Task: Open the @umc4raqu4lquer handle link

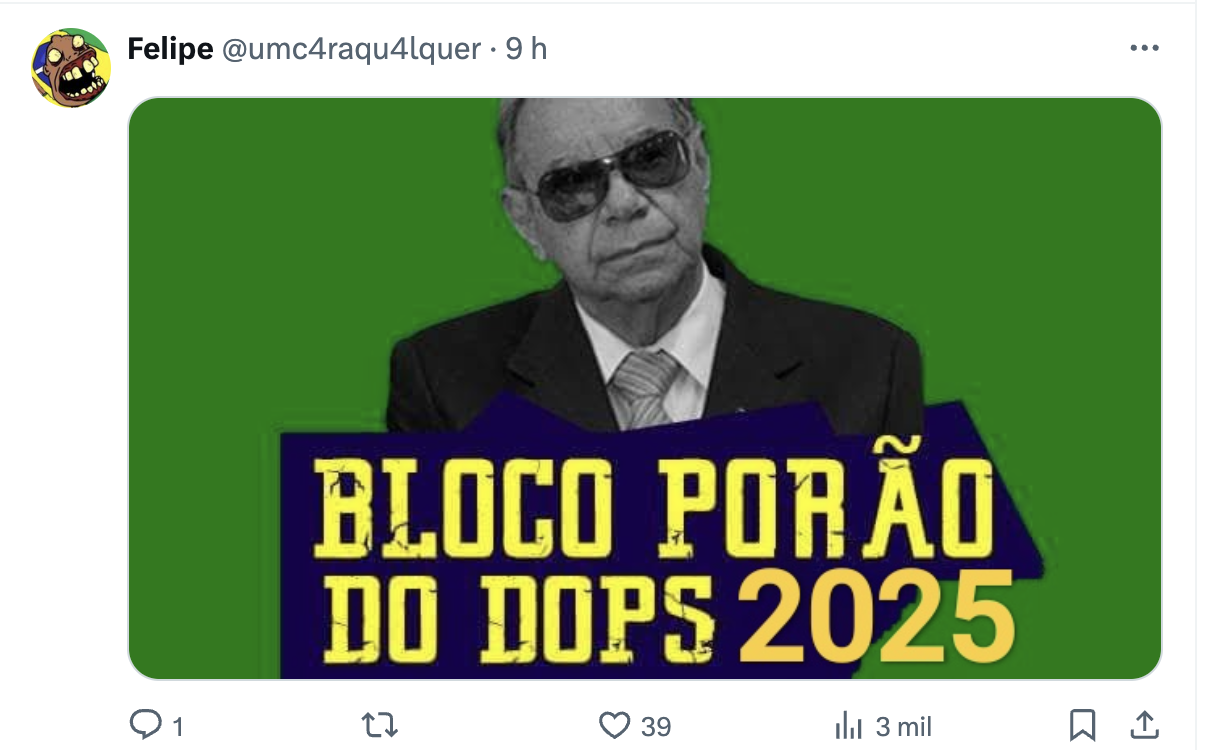Action: coord(350,48)
